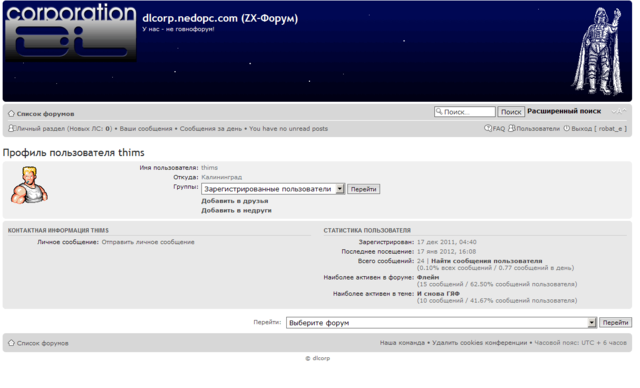Image resolution: width=640 pixels, height=388 pixels.
Task: Expand the Выберите форум dropdown
Action: tap(441, 323)
